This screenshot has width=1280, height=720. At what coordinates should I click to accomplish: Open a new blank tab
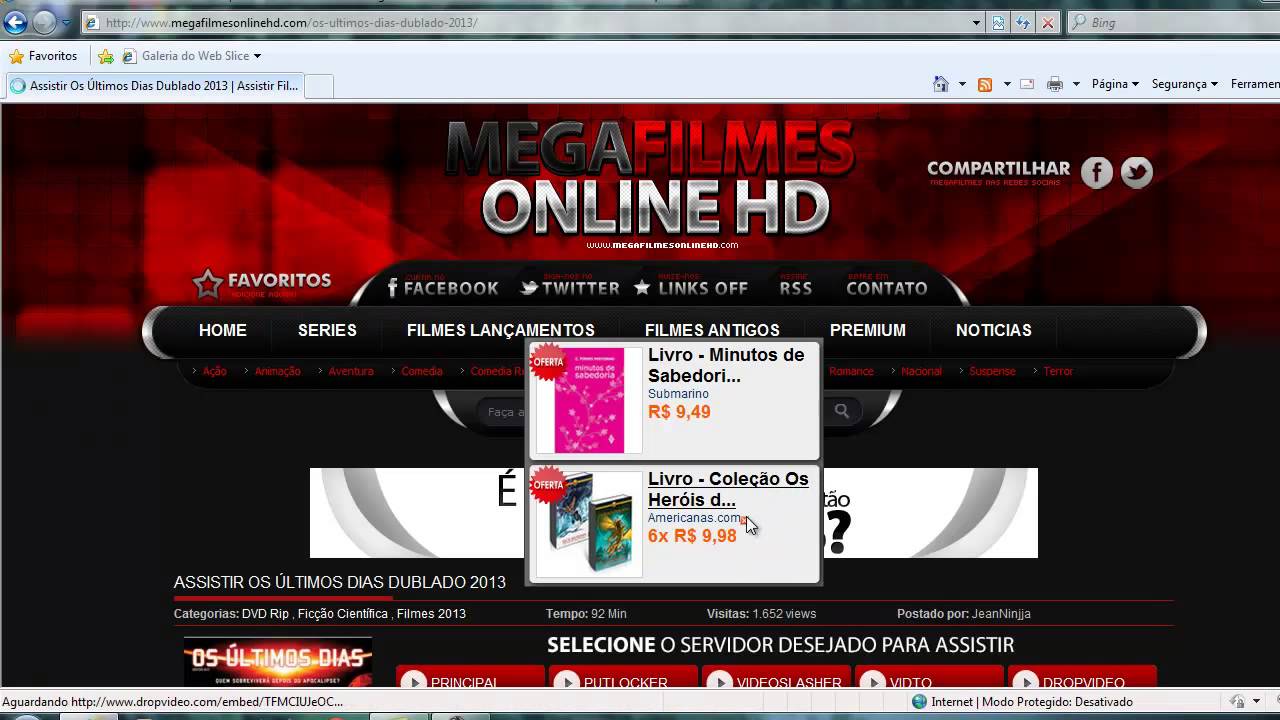tap(318, 86)
